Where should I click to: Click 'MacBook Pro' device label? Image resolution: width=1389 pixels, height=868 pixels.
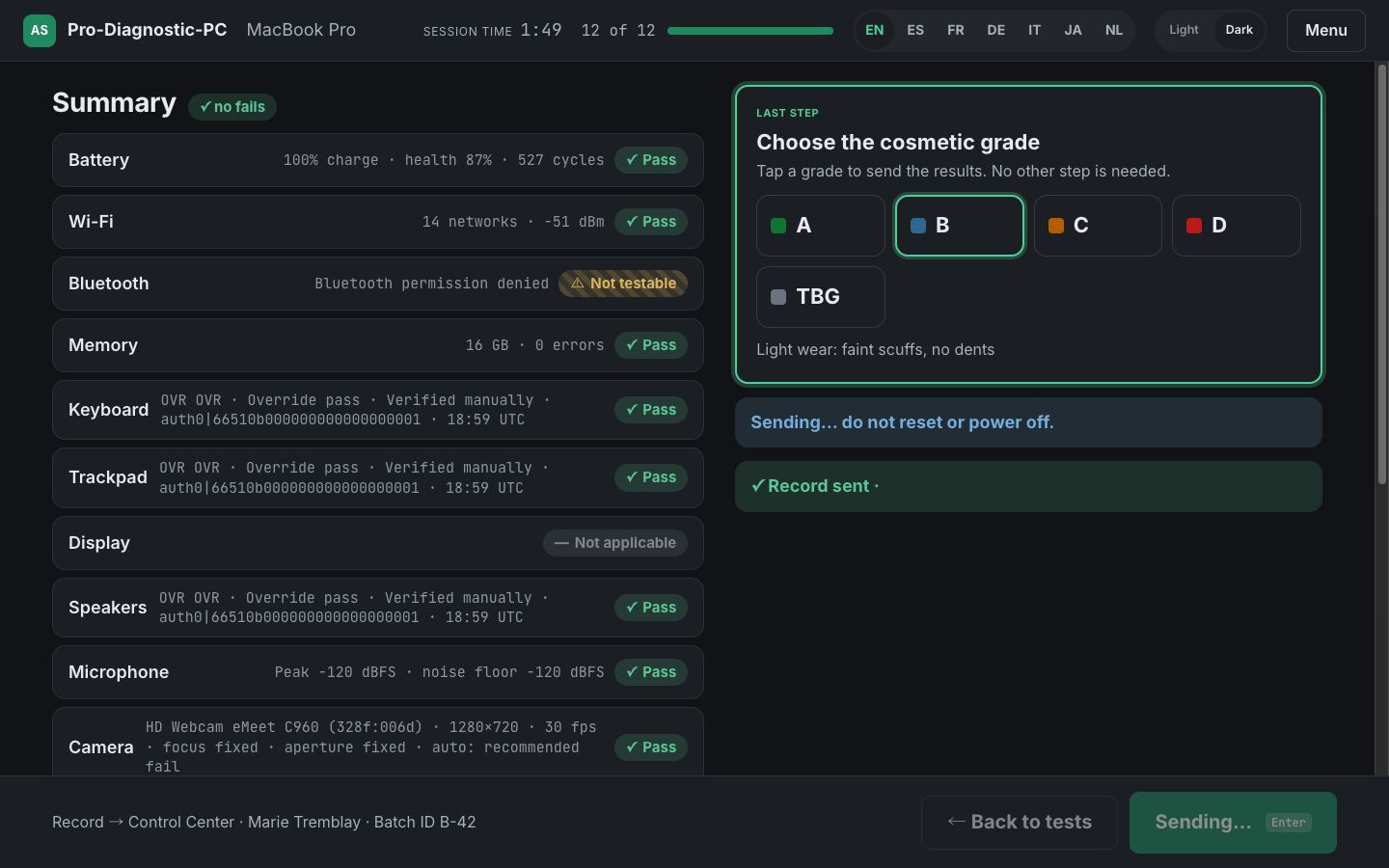(x=301, y=30)
